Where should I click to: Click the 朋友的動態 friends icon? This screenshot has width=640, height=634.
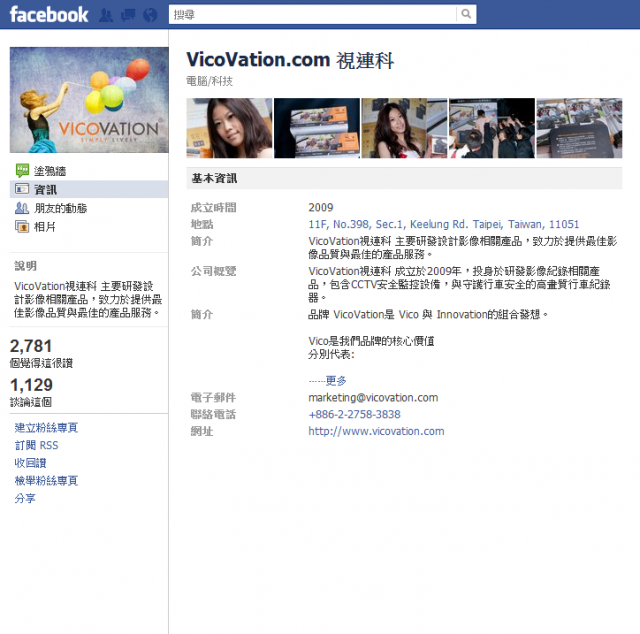pyautogui.click(x=22, y=208)
